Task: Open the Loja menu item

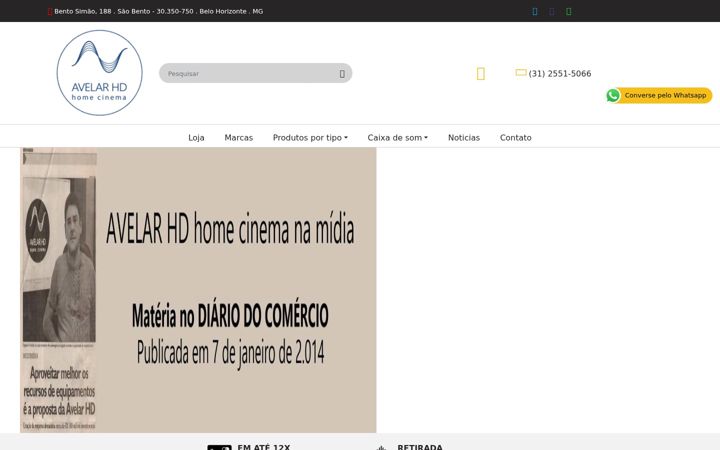Action: tap(196, 138)
